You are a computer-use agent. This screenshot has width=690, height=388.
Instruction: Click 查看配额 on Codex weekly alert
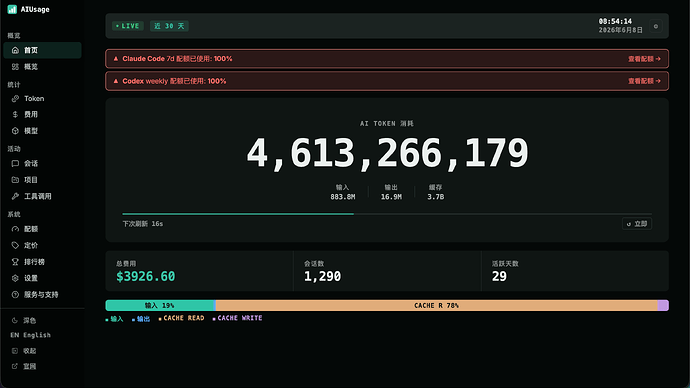coord(644,81)
